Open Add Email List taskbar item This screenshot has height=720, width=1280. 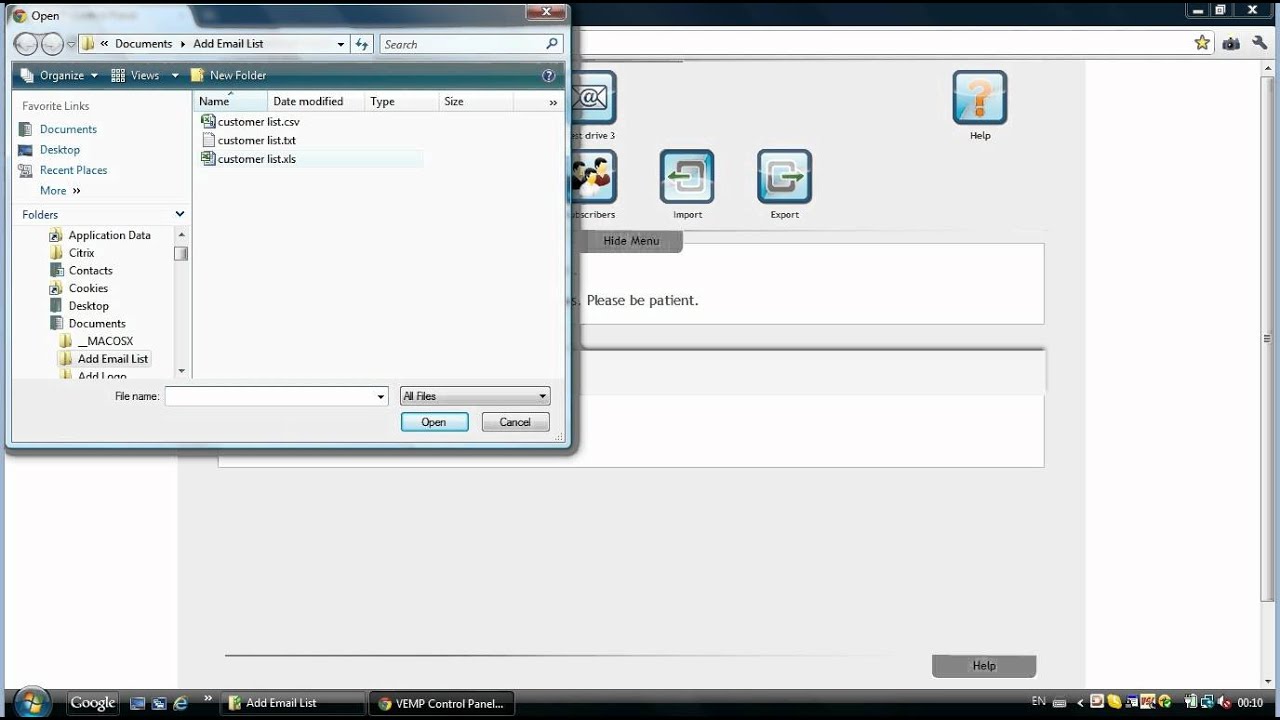(293, 703)
